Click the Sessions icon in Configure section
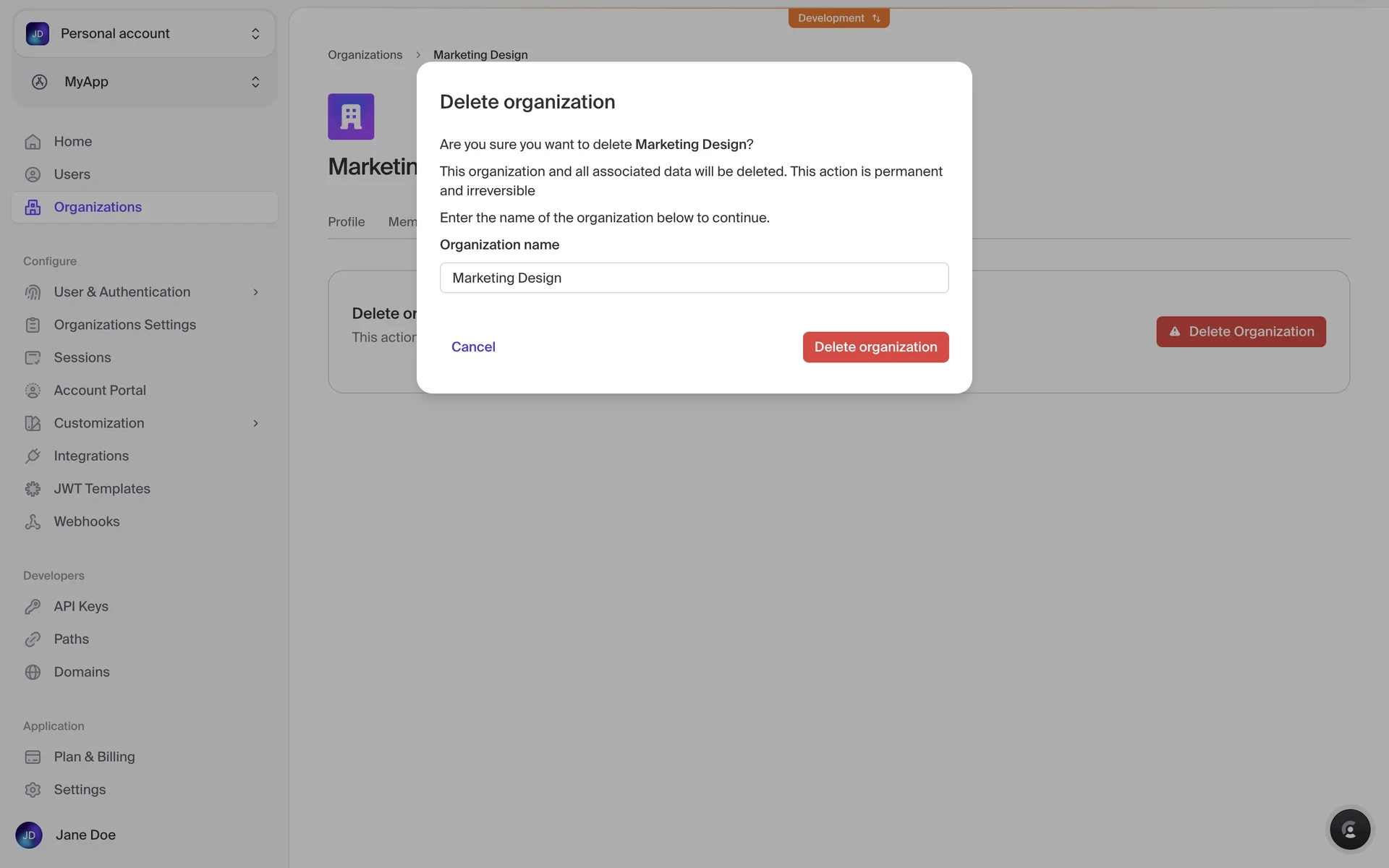1389x868 pixels. (33, 358)
